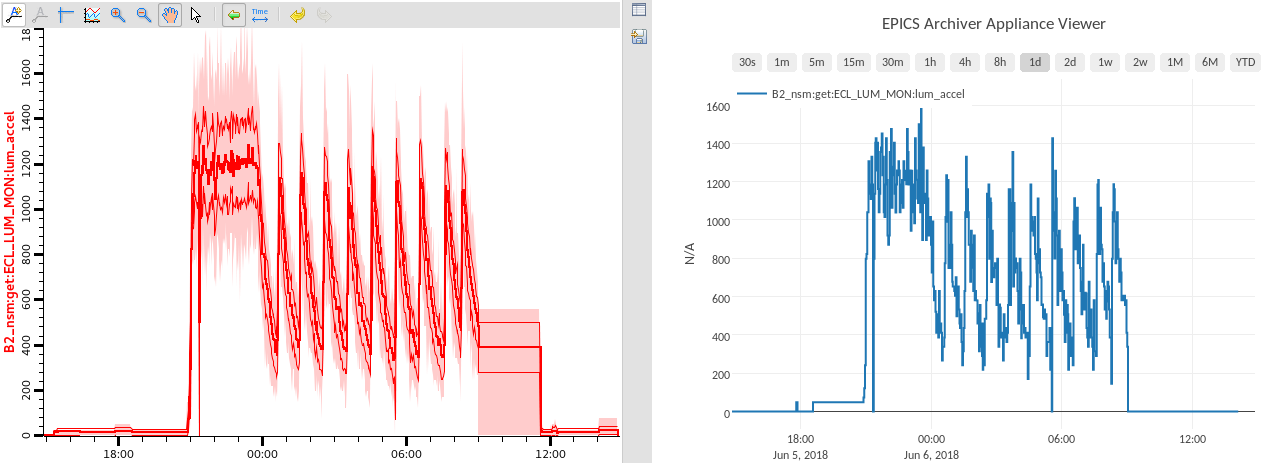Click the stagger axes chart icon
Viewport: 1265px width, 463px height.
[92, 15]
